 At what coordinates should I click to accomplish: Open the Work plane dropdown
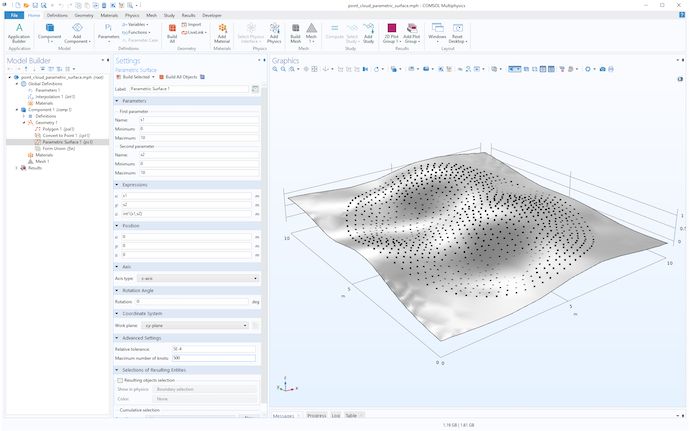[x=195, y=326]
